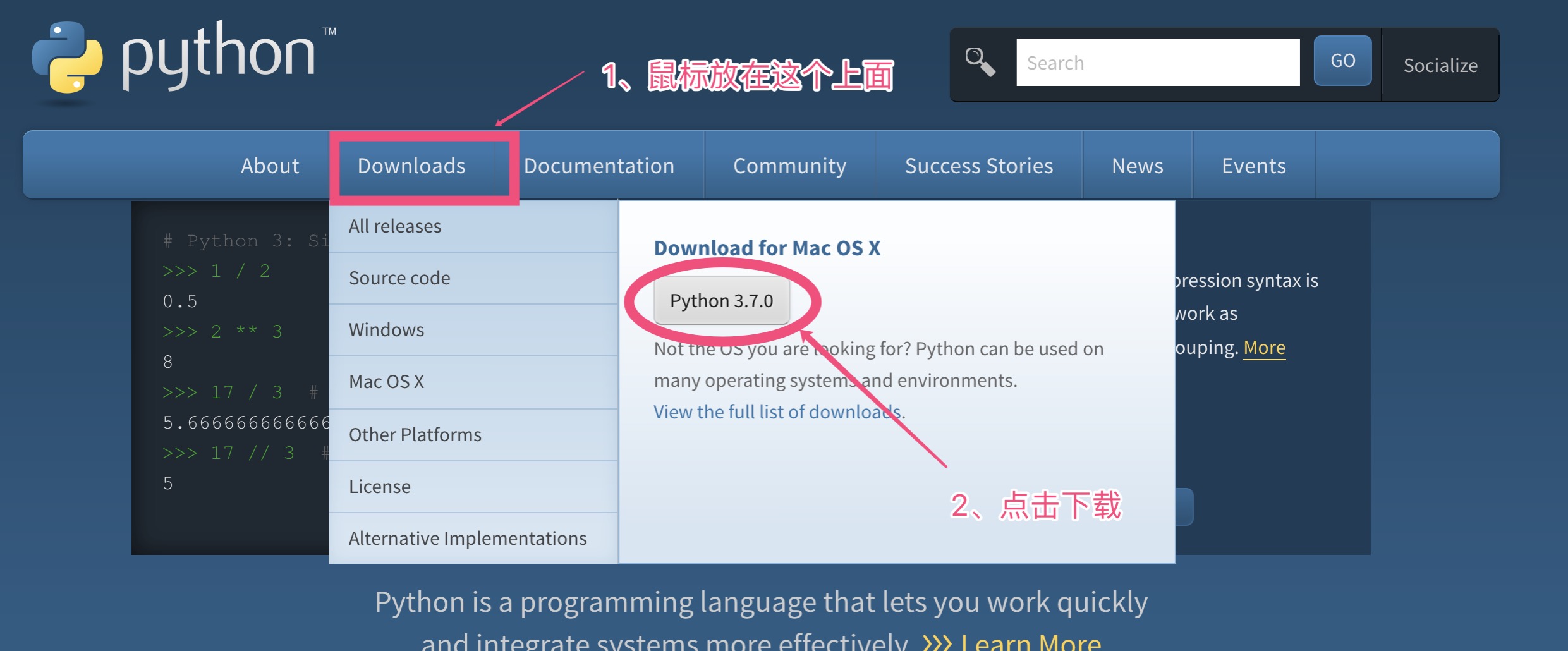Click the yellow More link
Image resolution: width=1568 pixels, height=651 pixels.
point(1265,348)
